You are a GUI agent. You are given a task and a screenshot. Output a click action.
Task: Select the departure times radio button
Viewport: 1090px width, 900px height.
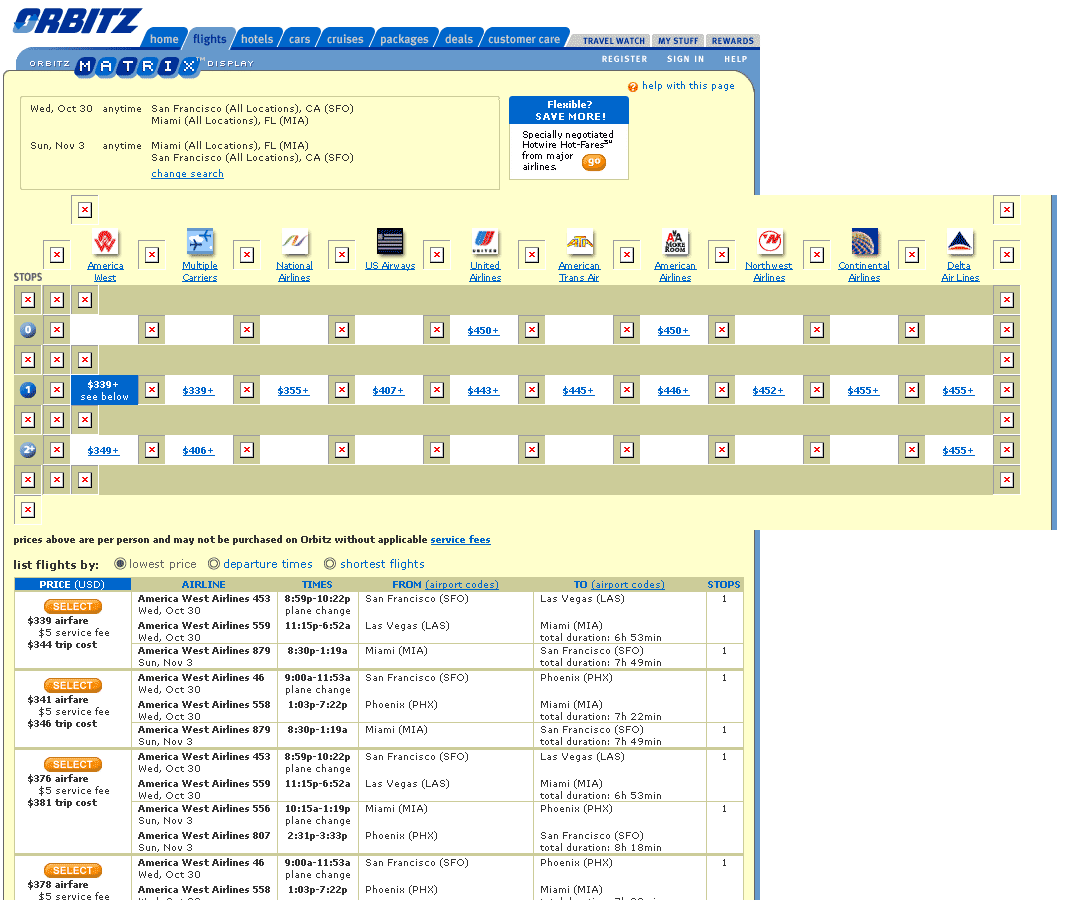click(x=214, y=564)
